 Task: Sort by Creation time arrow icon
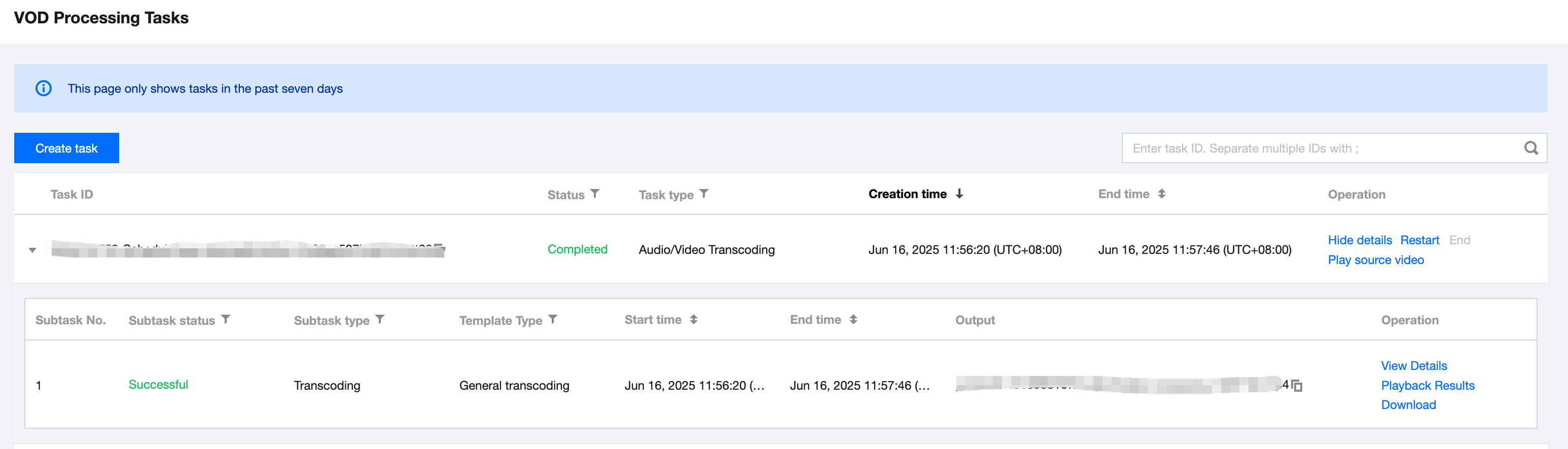pyautogui.click(x=959, y=194)
